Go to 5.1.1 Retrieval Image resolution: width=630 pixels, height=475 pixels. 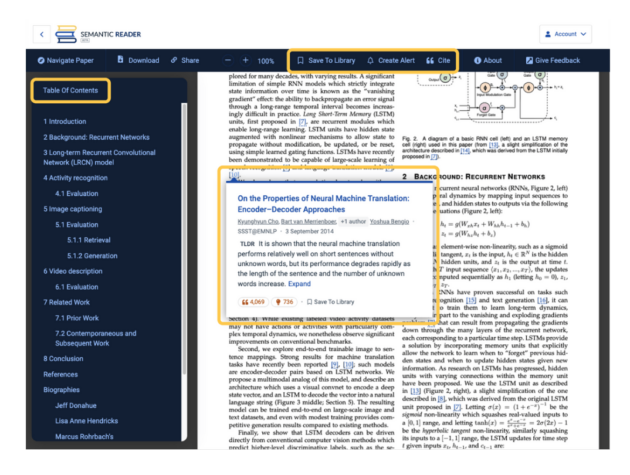[89, 240]
